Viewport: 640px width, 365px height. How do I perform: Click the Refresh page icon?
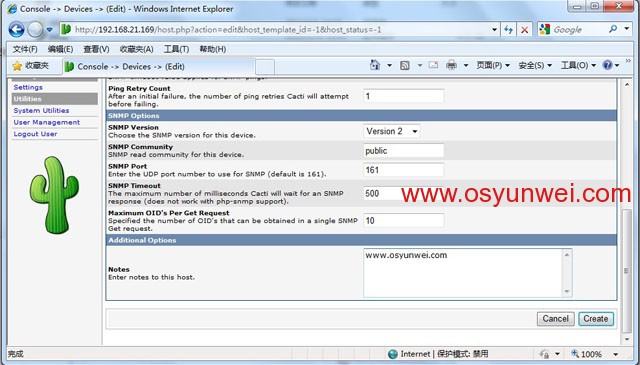click(508, 29)
